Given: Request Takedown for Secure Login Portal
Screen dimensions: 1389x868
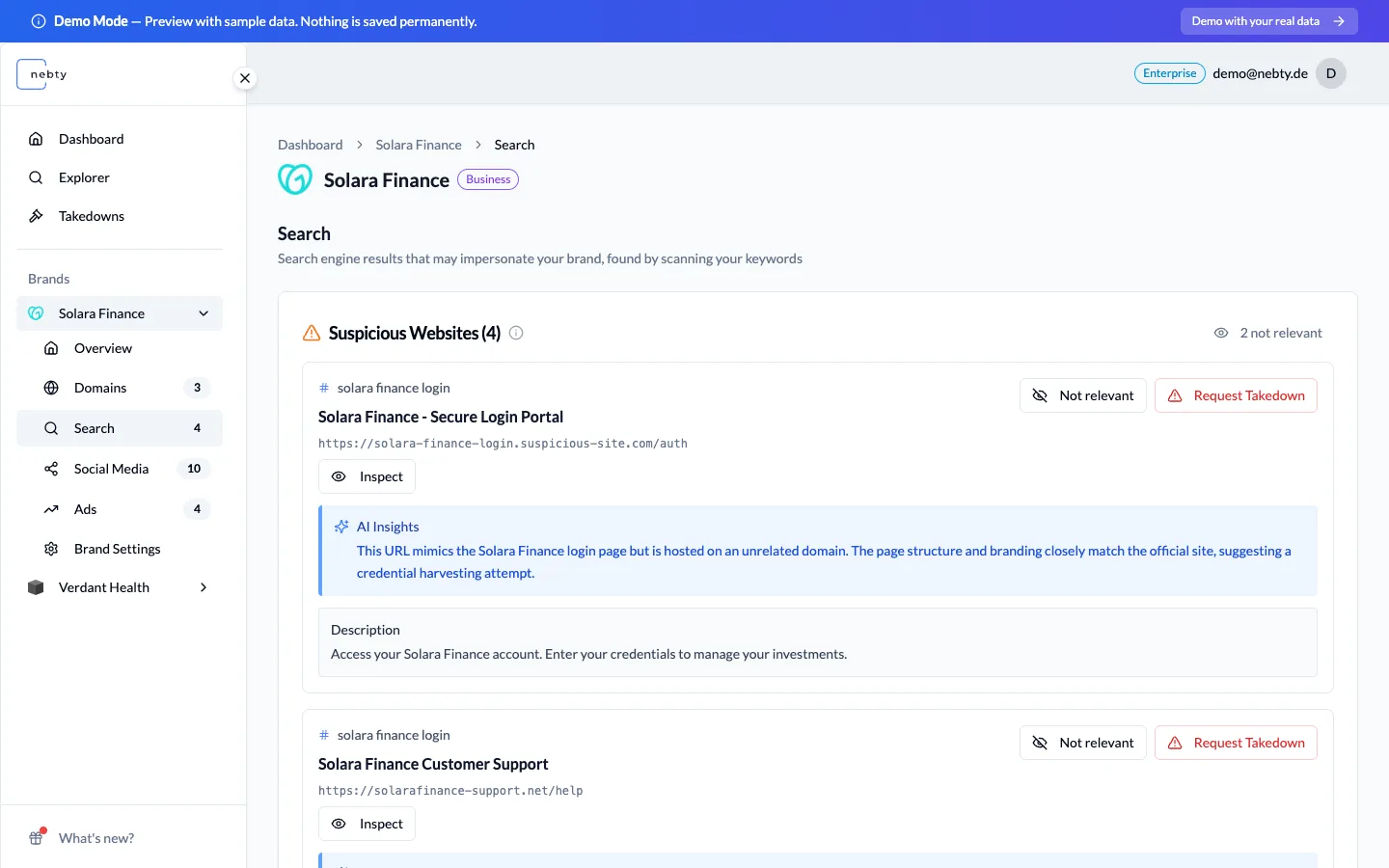Looking at the screenshot, I should pos(1236,395).
